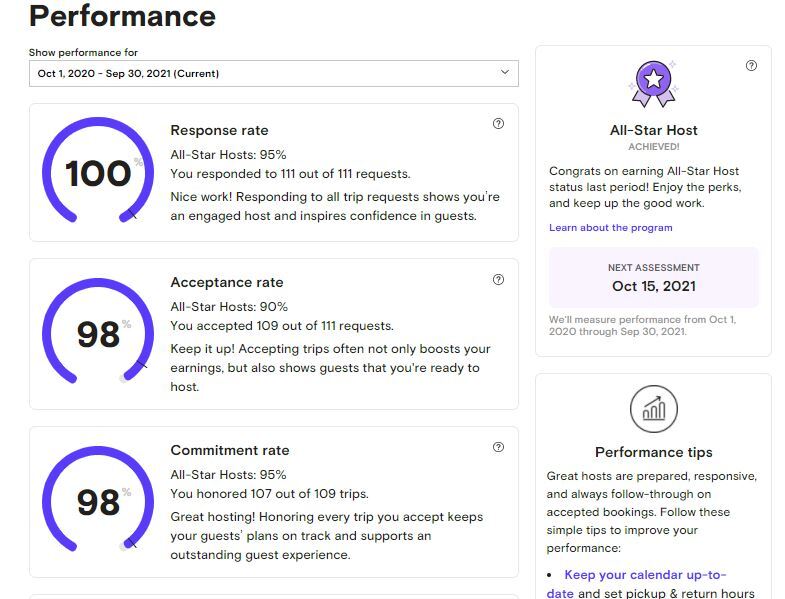
Task: Click the Response rate heading
Action: [x=219, y=130]
